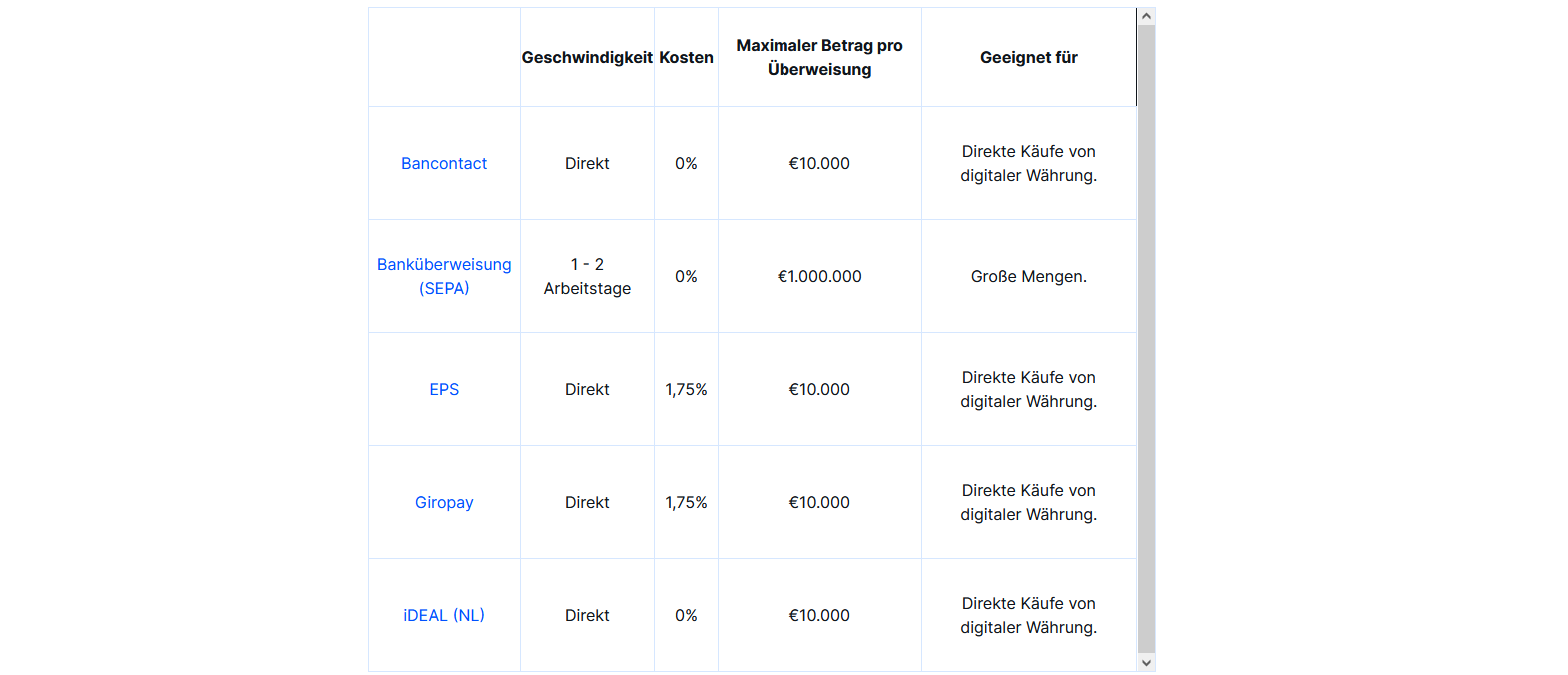The height and width of the screenshot is (675, 1568).
Task: Click the iDEAL €10.000 amount cell
Action: 819,615
